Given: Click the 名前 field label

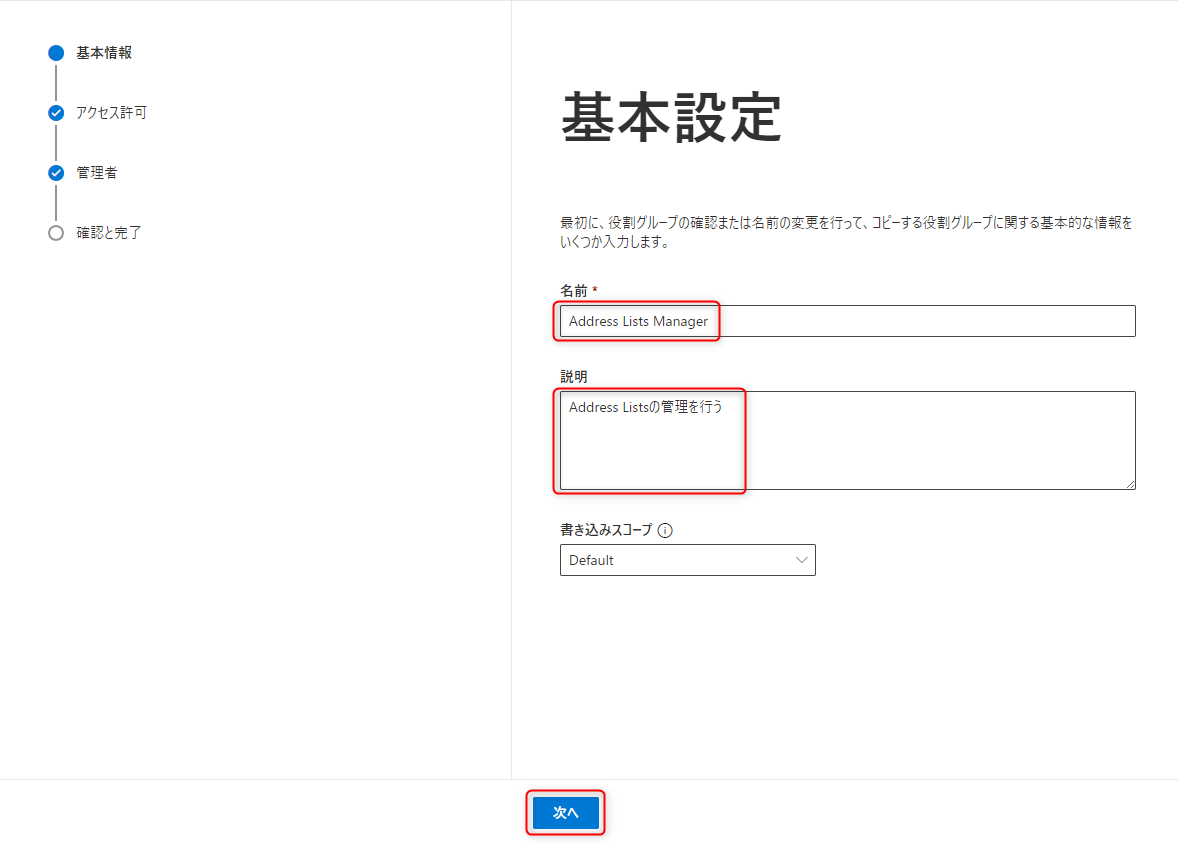Looking at the screenshot, I should coord(574,291).
